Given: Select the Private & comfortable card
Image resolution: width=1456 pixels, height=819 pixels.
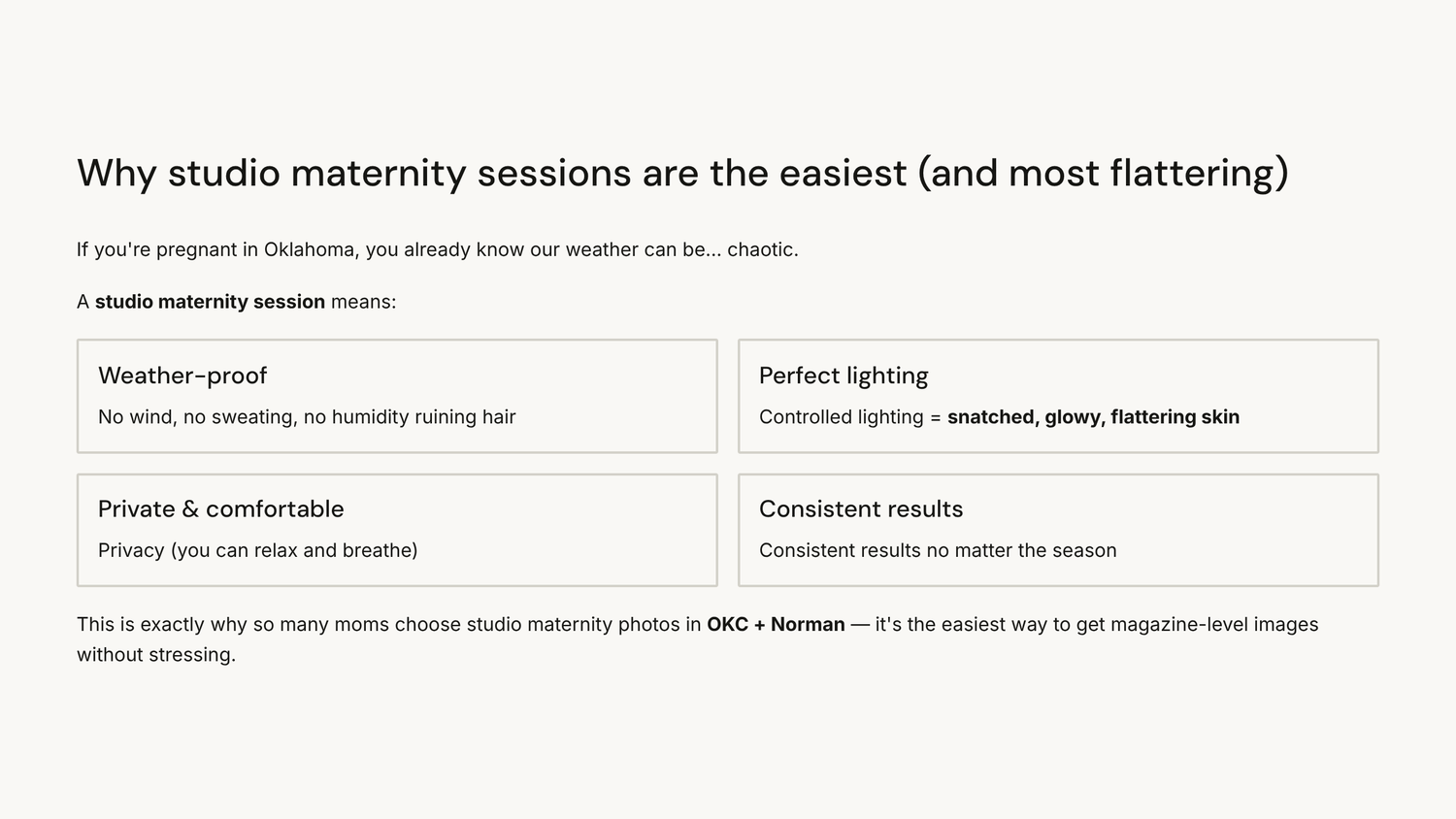Looking at the screenshot, I should [x=397, y=530].
